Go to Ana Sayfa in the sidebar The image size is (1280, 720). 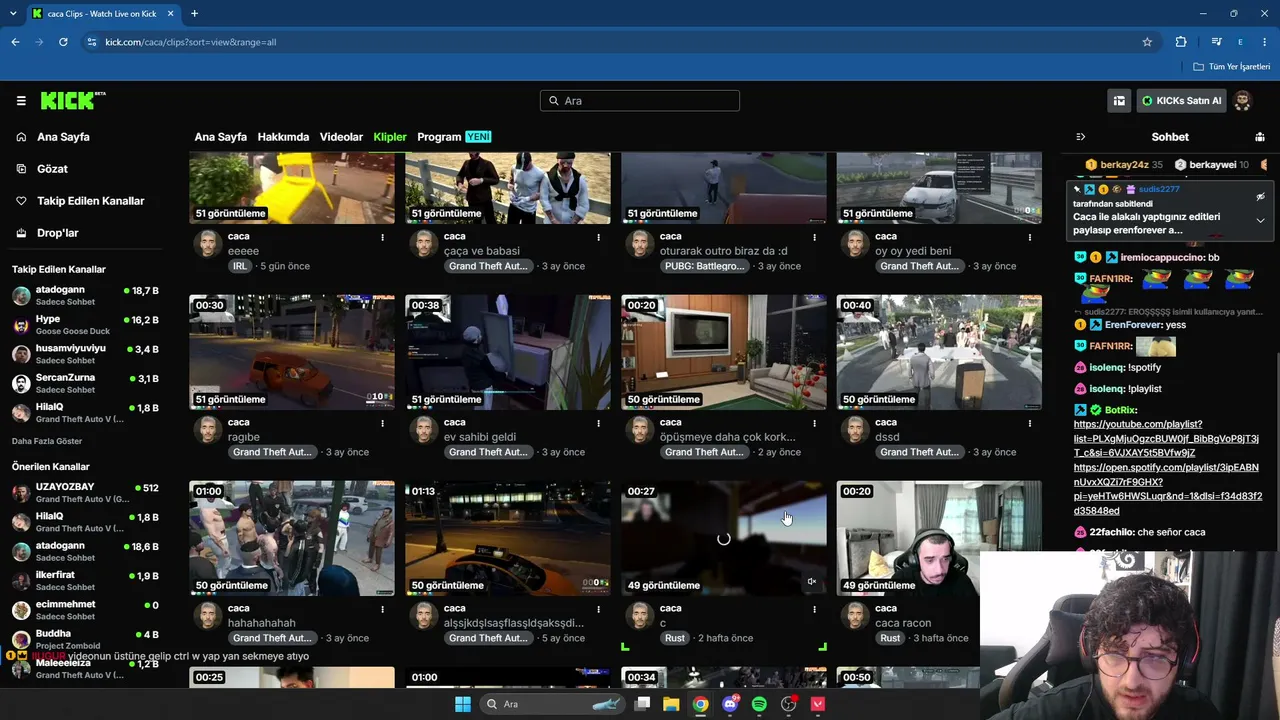tap(63, 137)
